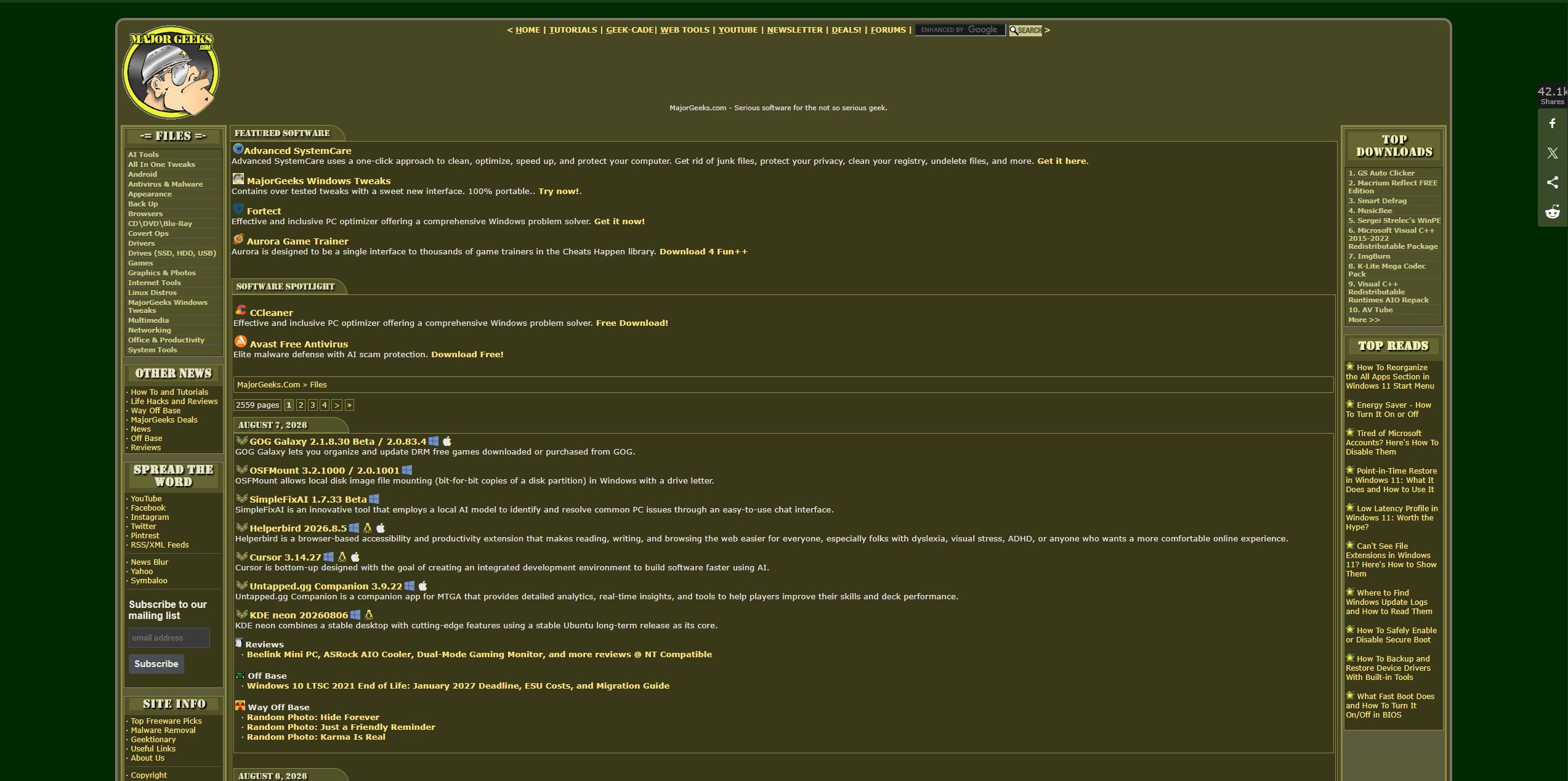Open Random Photo: Karma Is Real
This screenshot has width=1568, height=781.
316,737
